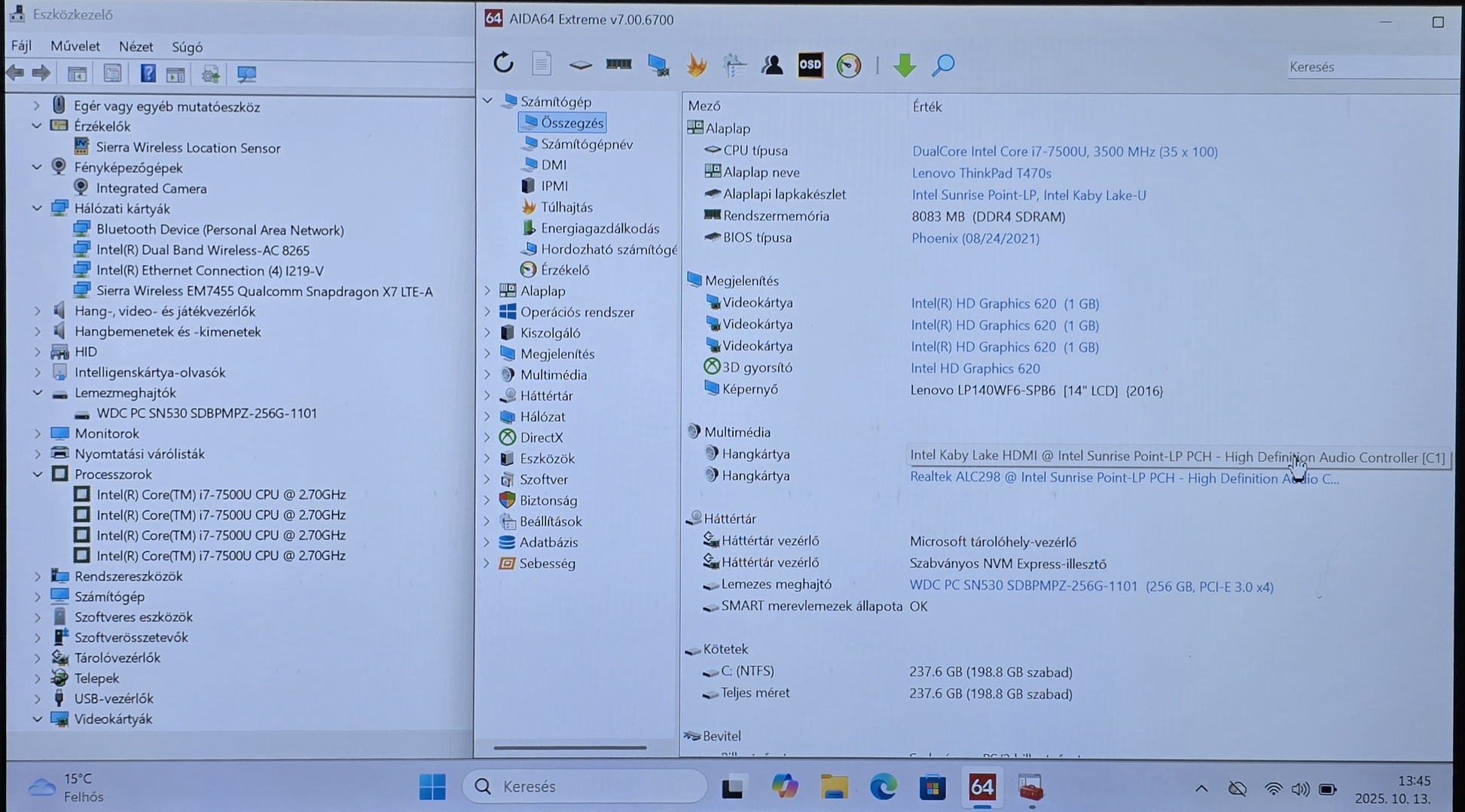
Task: Open the AIDA64 gauge sensor panel icon
Action: [849, 66]
